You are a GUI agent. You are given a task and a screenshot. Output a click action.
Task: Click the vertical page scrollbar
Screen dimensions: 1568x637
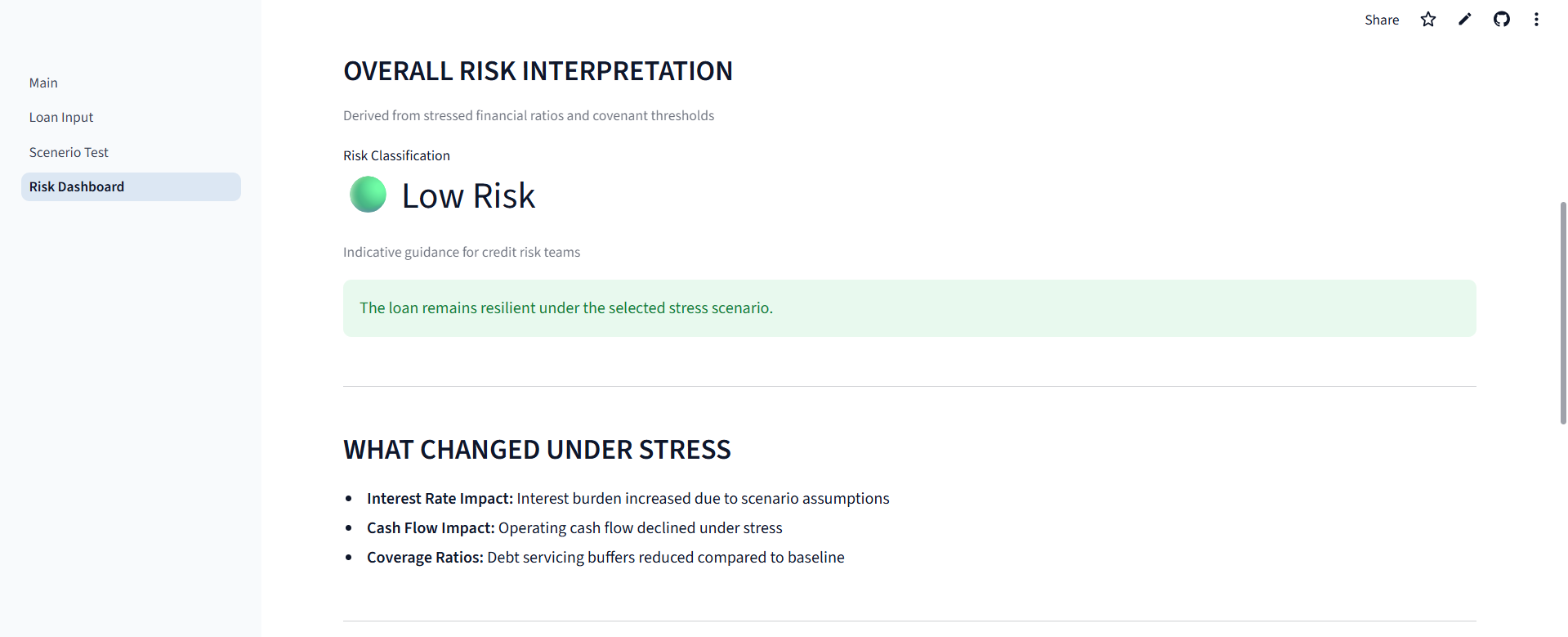tap(1562, 311)
